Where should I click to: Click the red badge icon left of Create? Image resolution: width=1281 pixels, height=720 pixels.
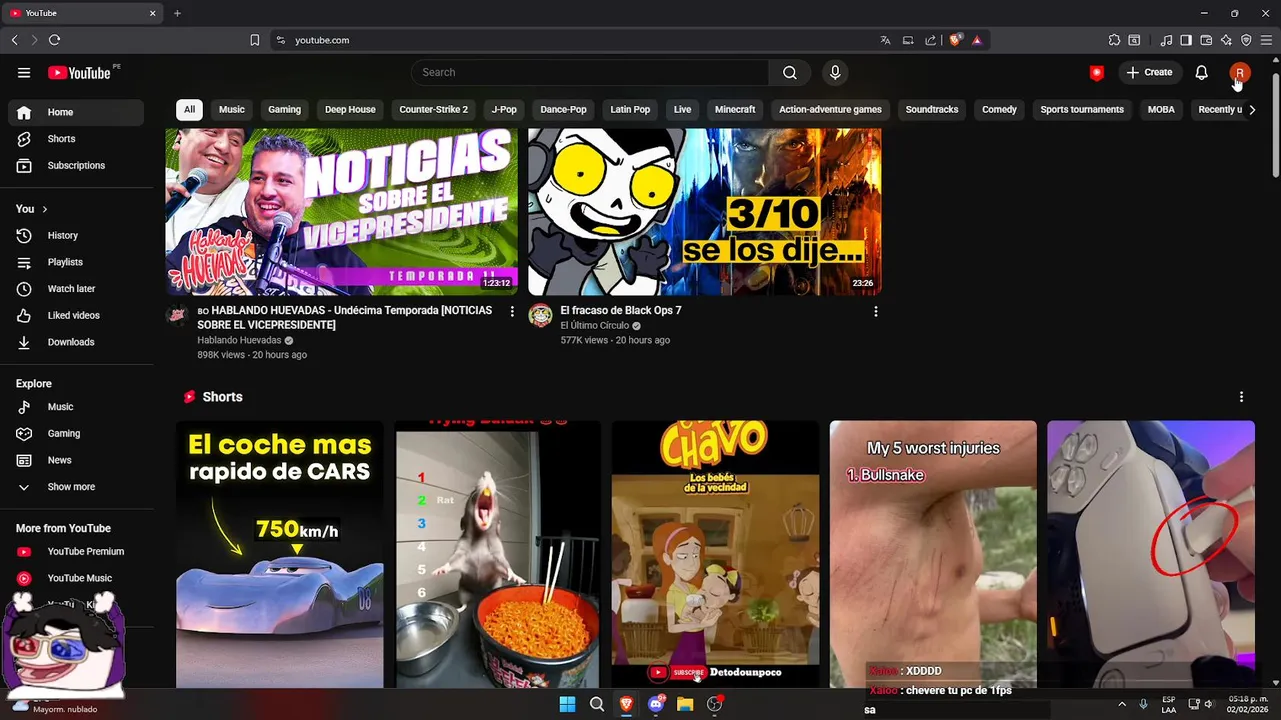point(1097,72)
